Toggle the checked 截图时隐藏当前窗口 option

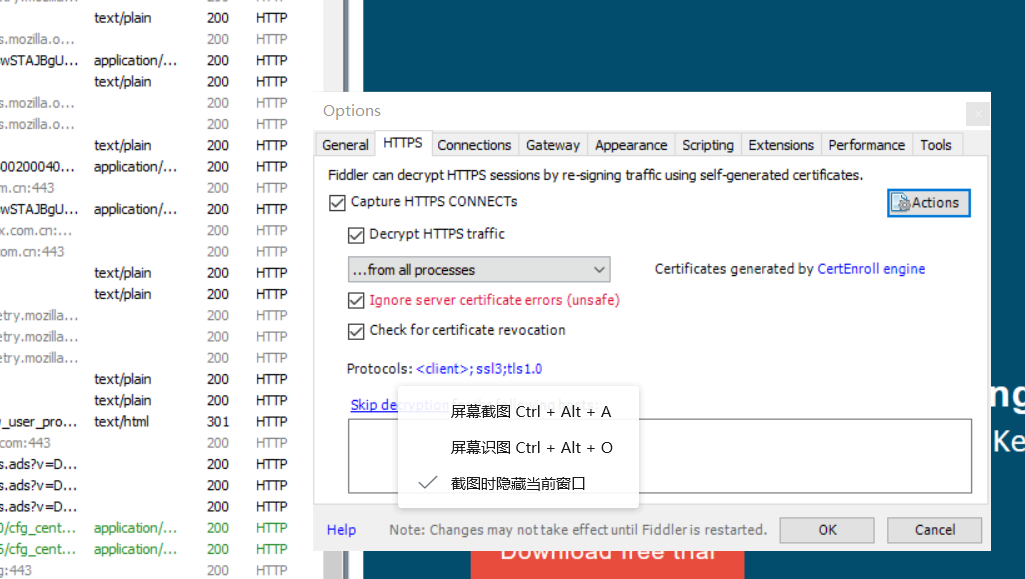518,483
